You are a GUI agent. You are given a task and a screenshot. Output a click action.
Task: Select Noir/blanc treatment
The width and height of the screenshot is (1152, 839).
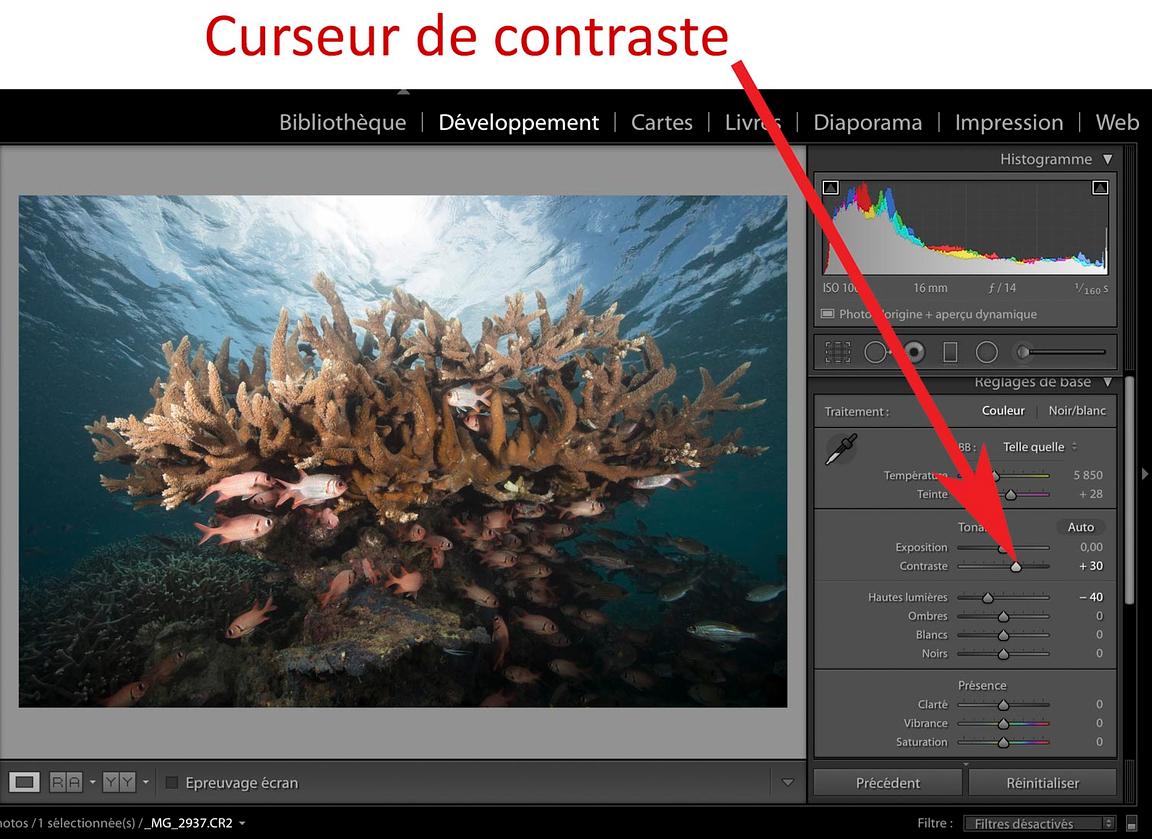pyautogui.click(x=1077, y=411)
